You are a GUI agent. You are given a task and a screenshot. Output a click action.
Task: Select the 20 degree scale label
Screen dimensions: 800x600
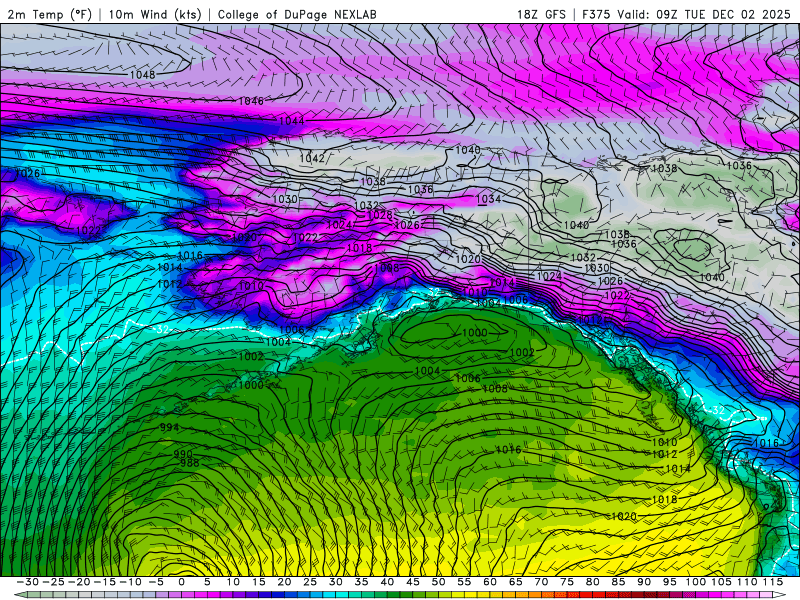click(x=284, y=582)
